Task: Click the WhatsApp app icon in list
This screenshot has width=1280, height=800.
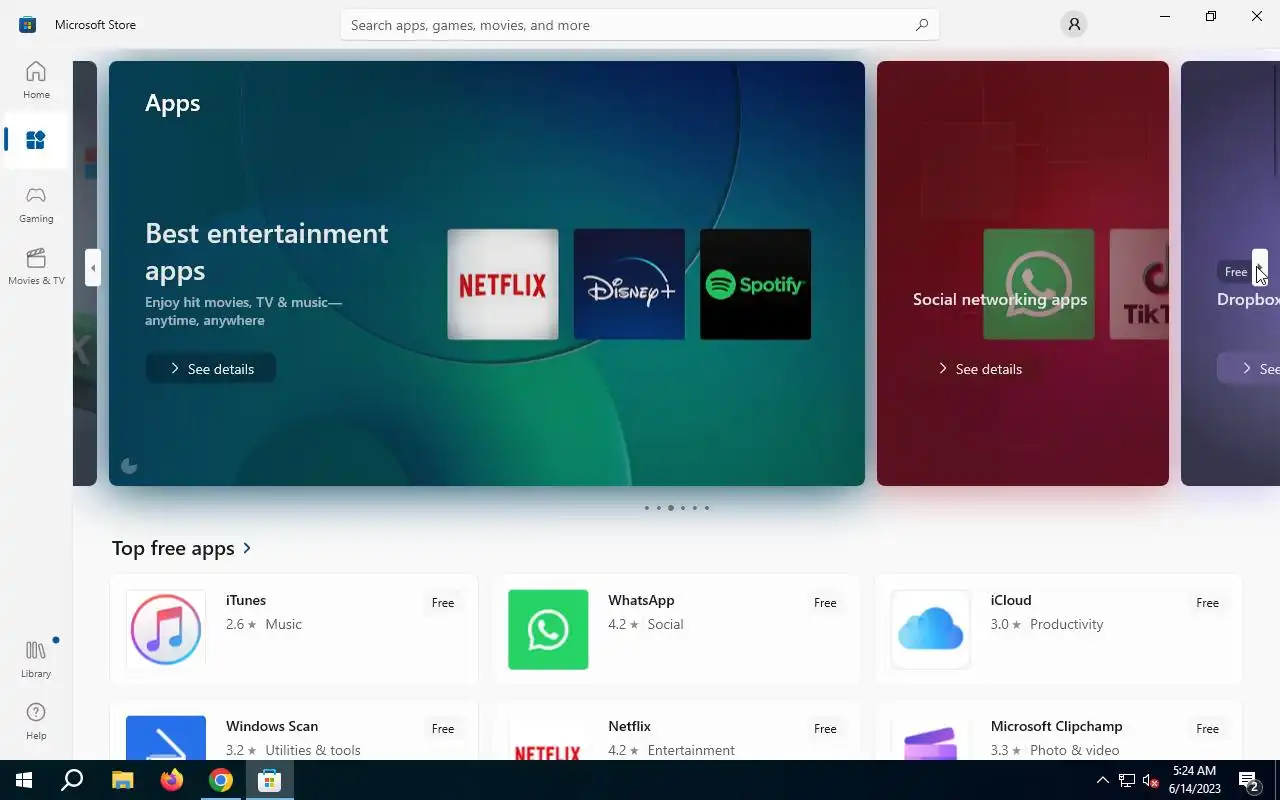Action: 548,629
